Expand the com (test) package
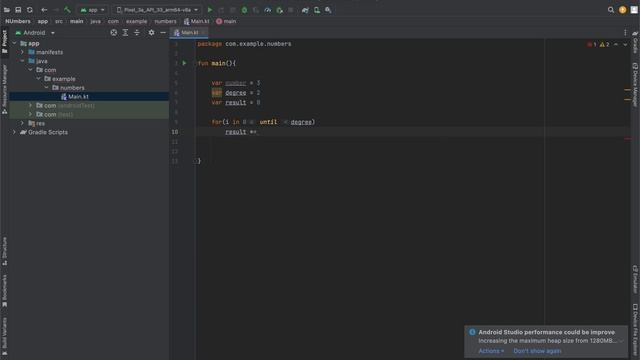This screenshot has height=360, width=640. pyautogui.click(x=30, y=114)
